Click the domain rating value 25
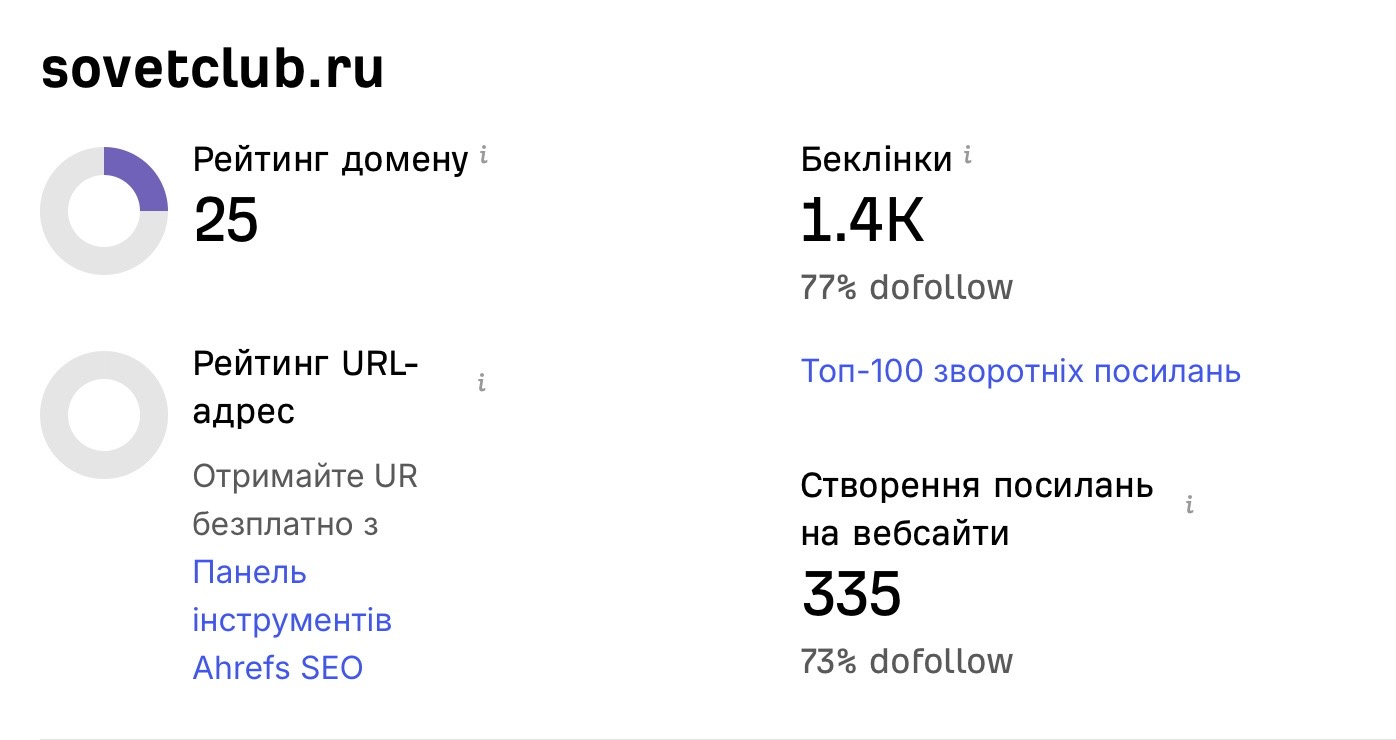 click(226, 220)
